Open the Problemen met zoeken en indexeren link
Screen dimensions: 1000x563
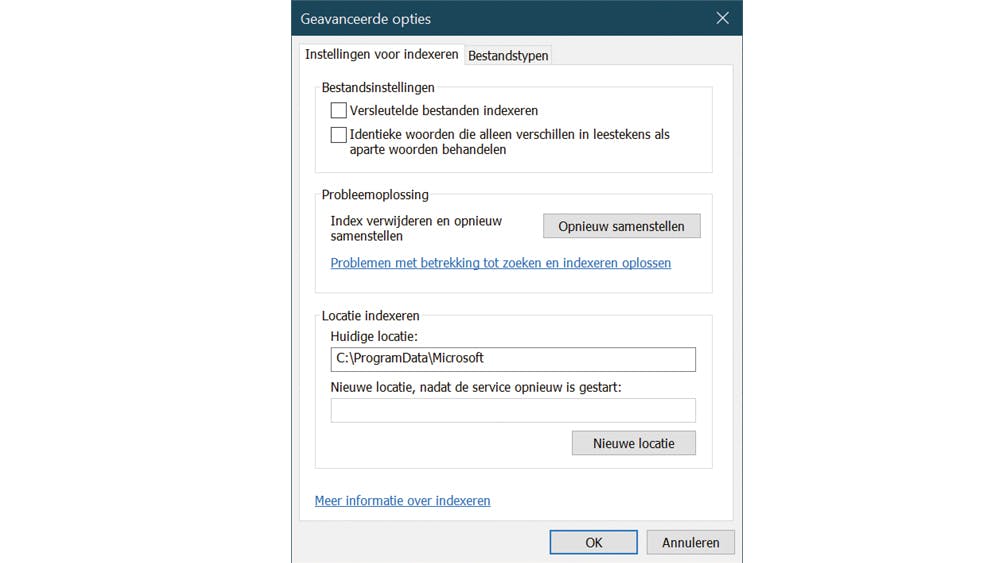(x=500, y=263)
